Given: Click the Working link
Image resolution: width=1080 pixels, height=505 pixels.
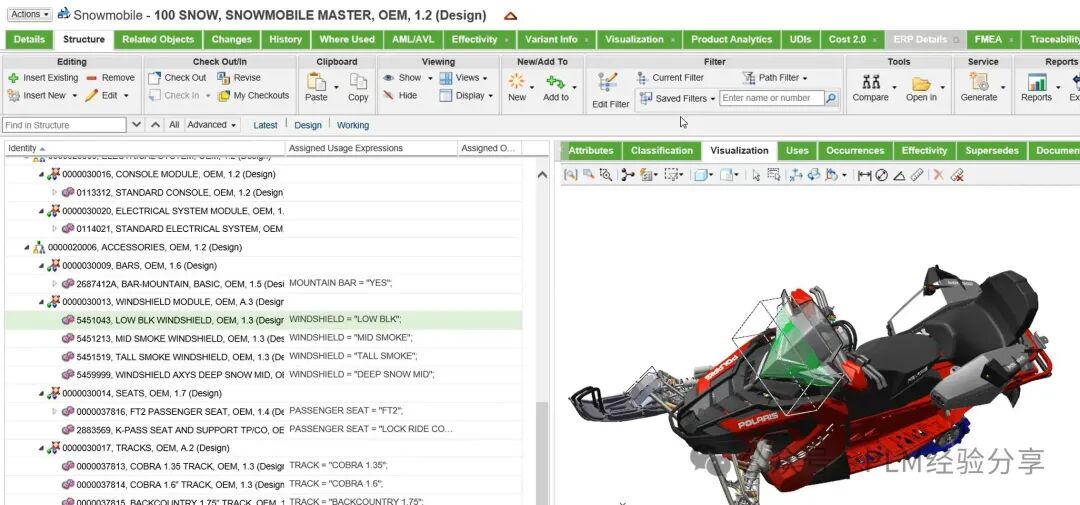Looking at the screenshot, I should [x=352, y=126].
